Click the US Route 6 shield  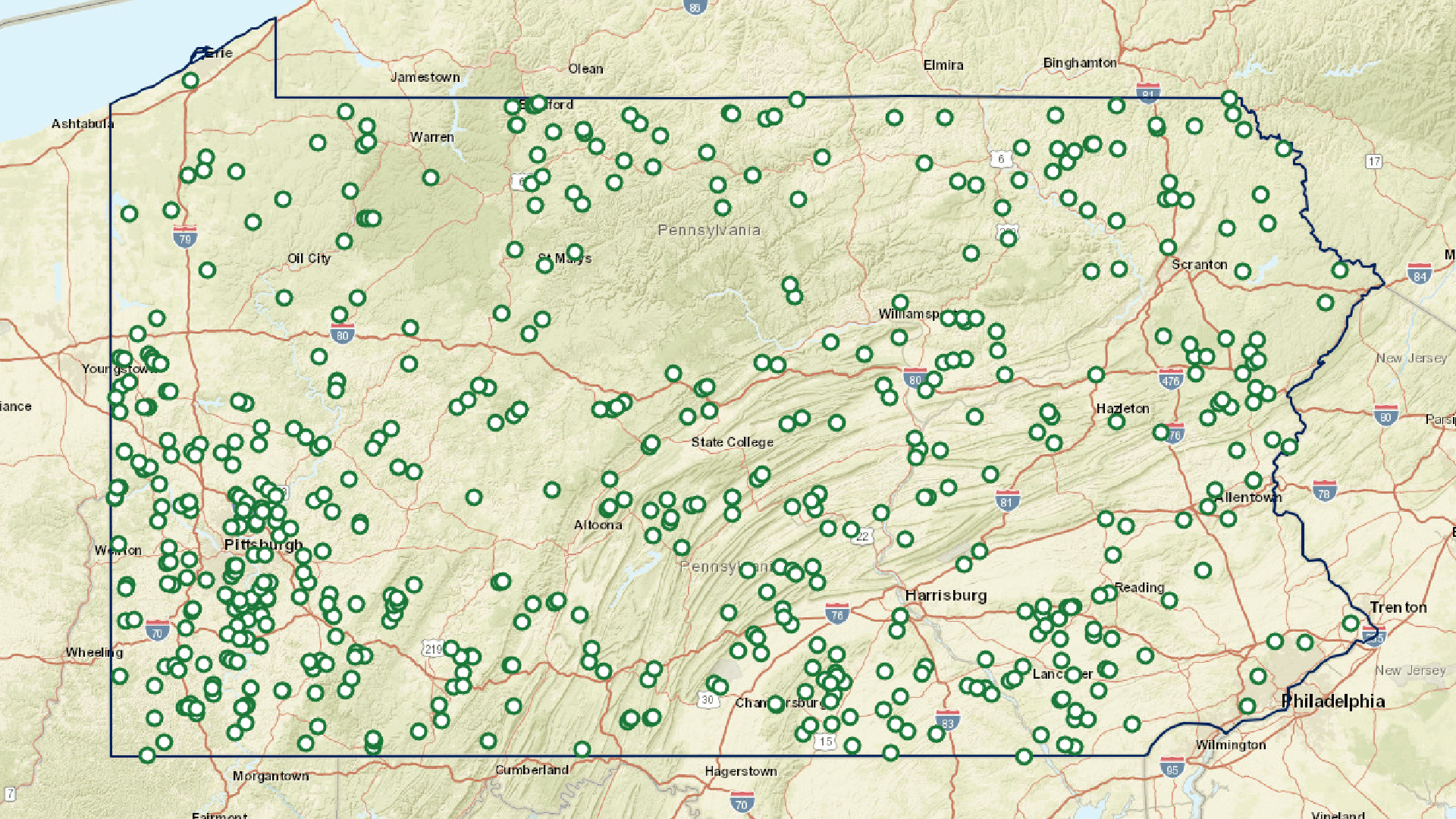click(1001, 158)
